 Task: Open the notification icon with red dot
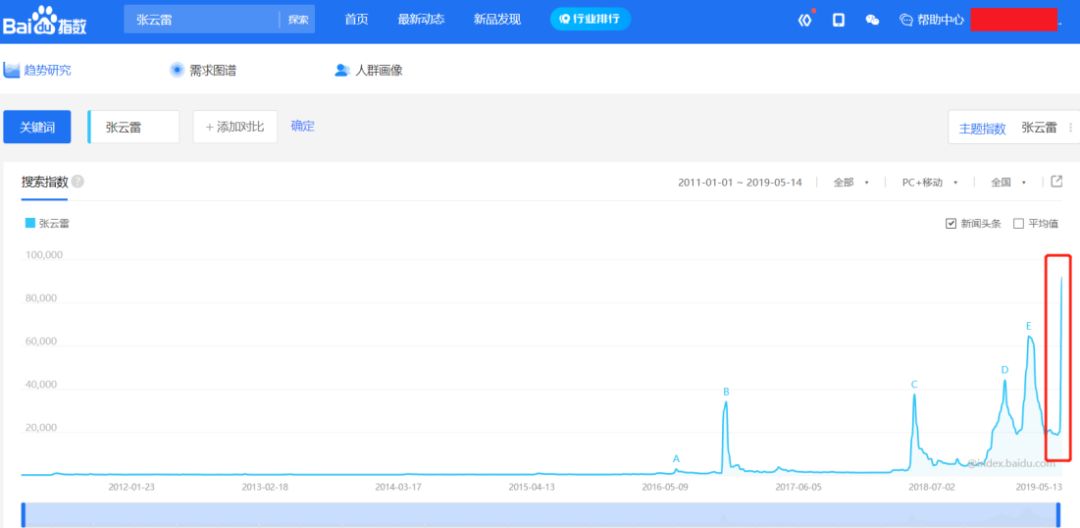click(805, 20)
